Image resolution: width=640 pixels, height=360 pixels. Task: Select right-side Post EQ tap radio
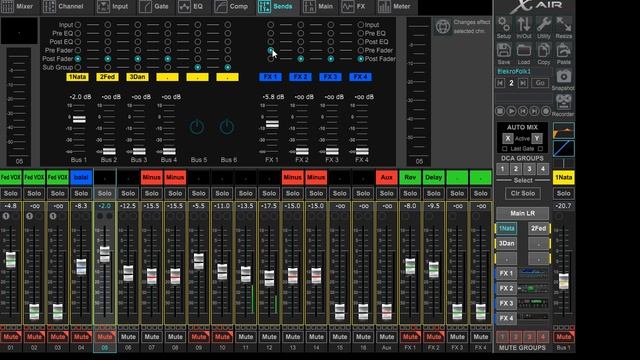pyautogui.click(x=360, y=42)
